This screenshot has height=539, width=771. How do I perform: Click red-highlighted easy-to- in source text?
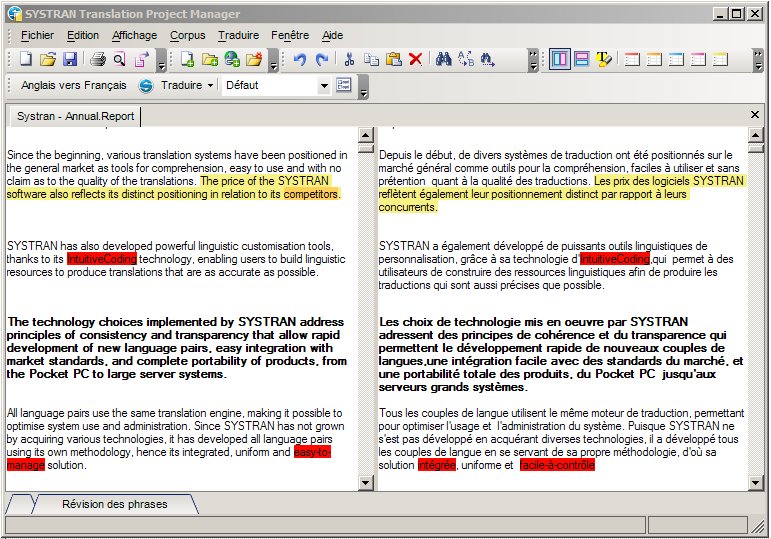(x=312, y=452)
